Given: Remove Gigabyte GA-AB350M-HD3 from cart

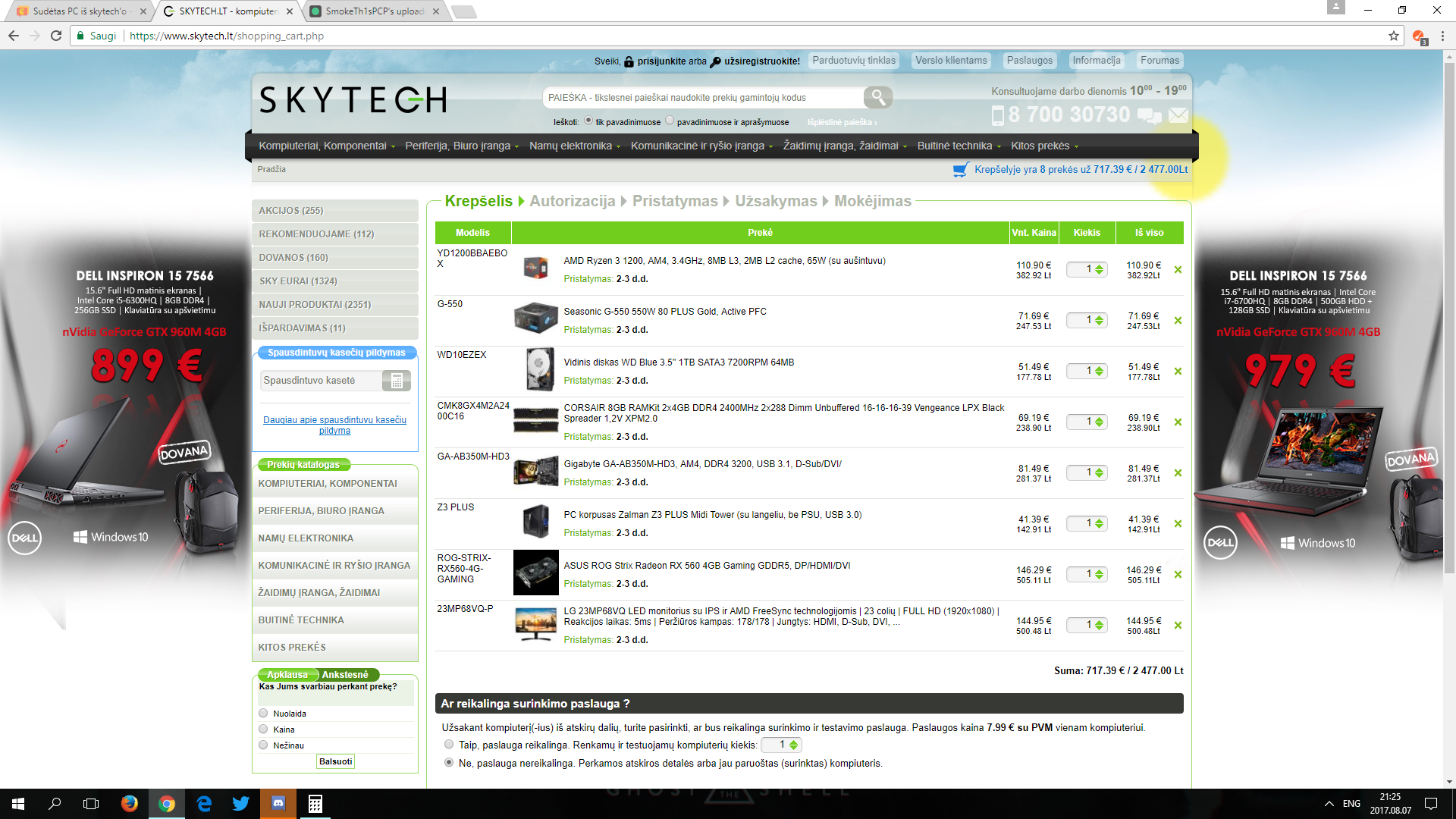Looking at the screenshot, I should point(1178,473).
